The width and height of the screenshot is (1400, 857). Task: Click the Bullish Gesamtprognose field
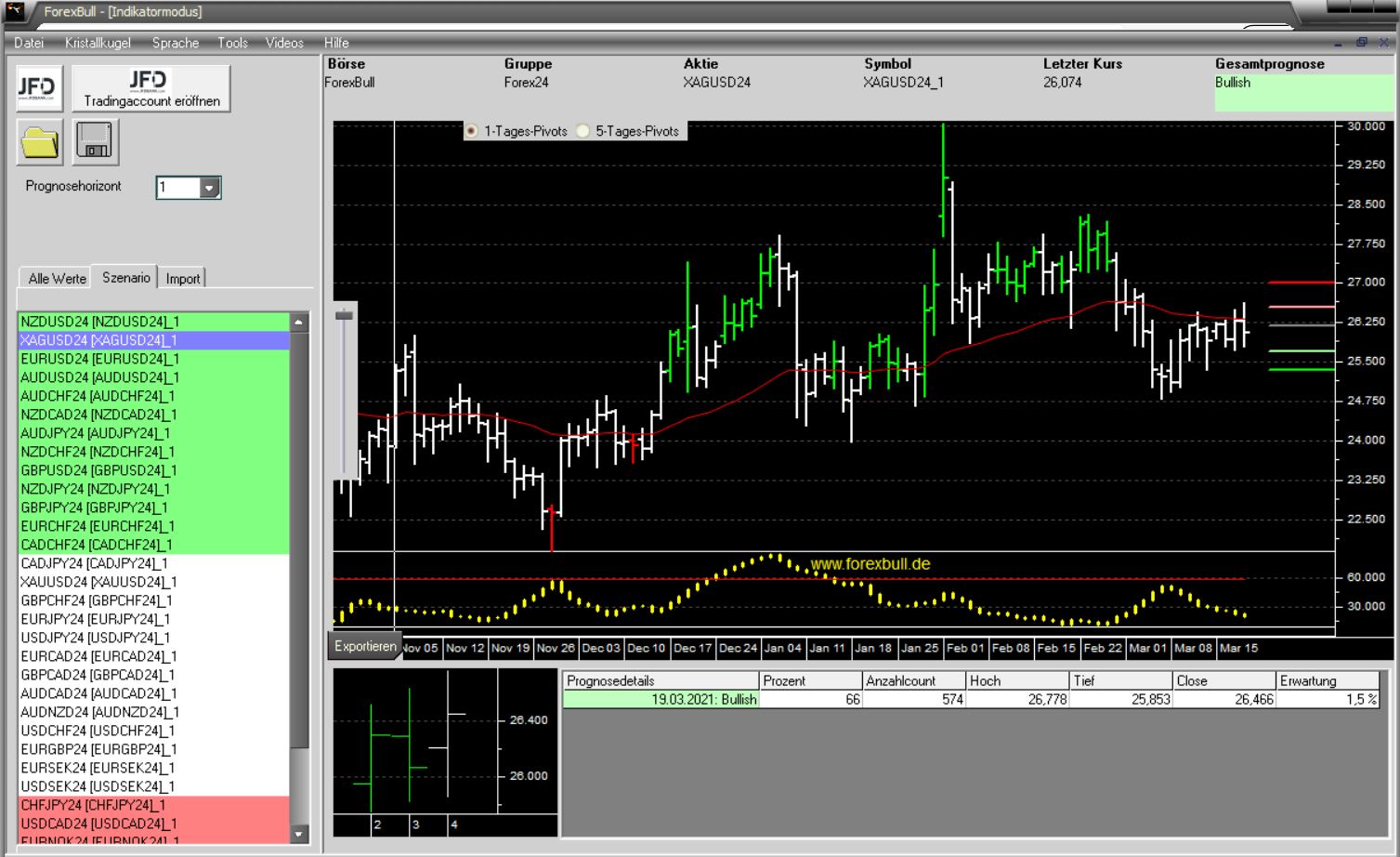[x=1302, y=92]
